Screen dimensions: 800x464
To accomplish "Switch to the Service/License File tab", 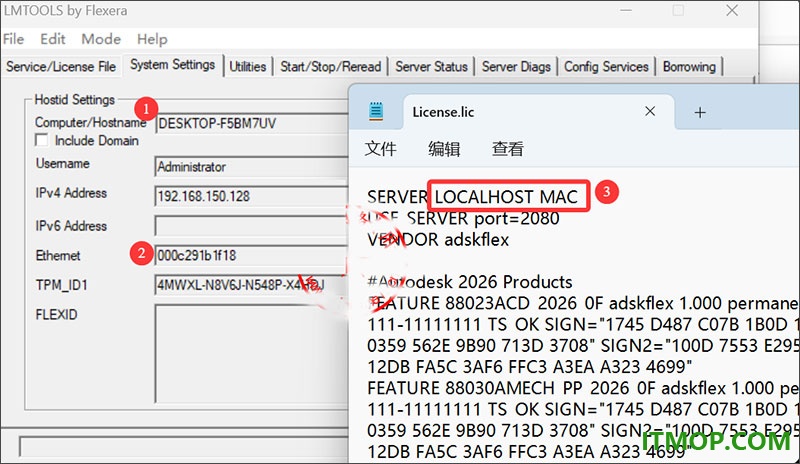I will click(x=61, y=66).
